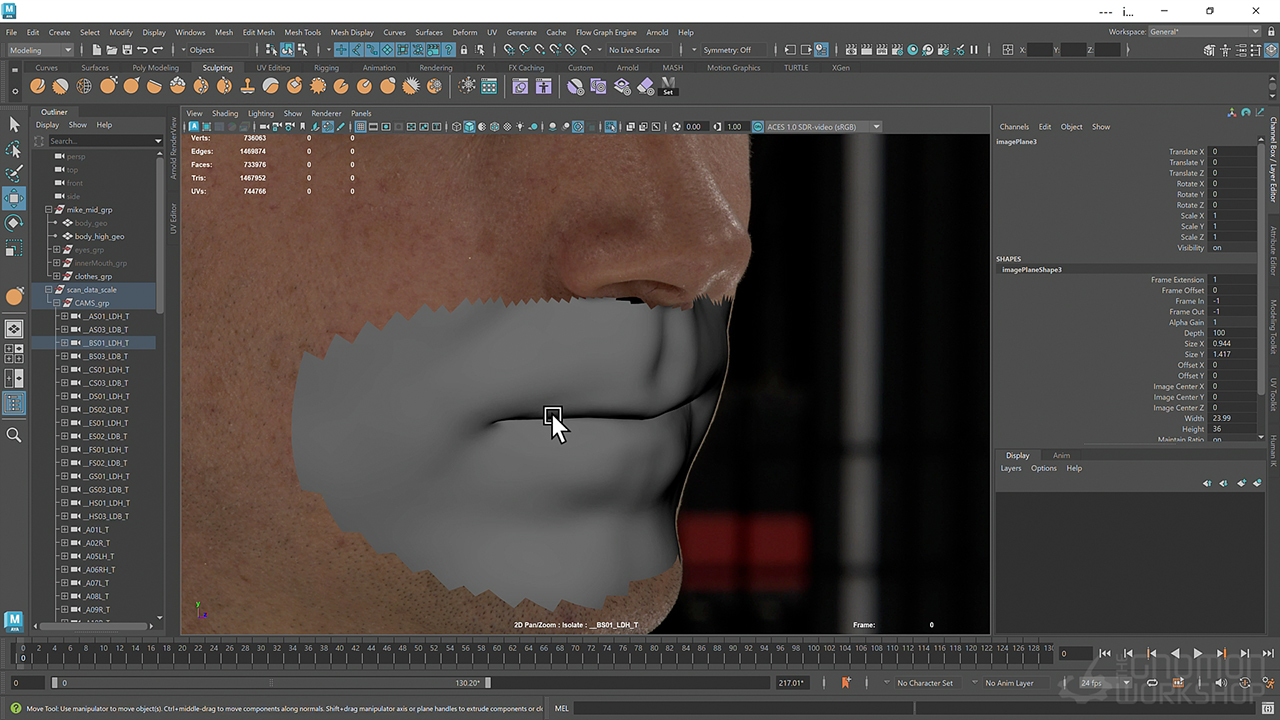The height and width of the screenshot is (720, 1280).
Task: Click the Translate X value field
Action: tap(1232, 152)
